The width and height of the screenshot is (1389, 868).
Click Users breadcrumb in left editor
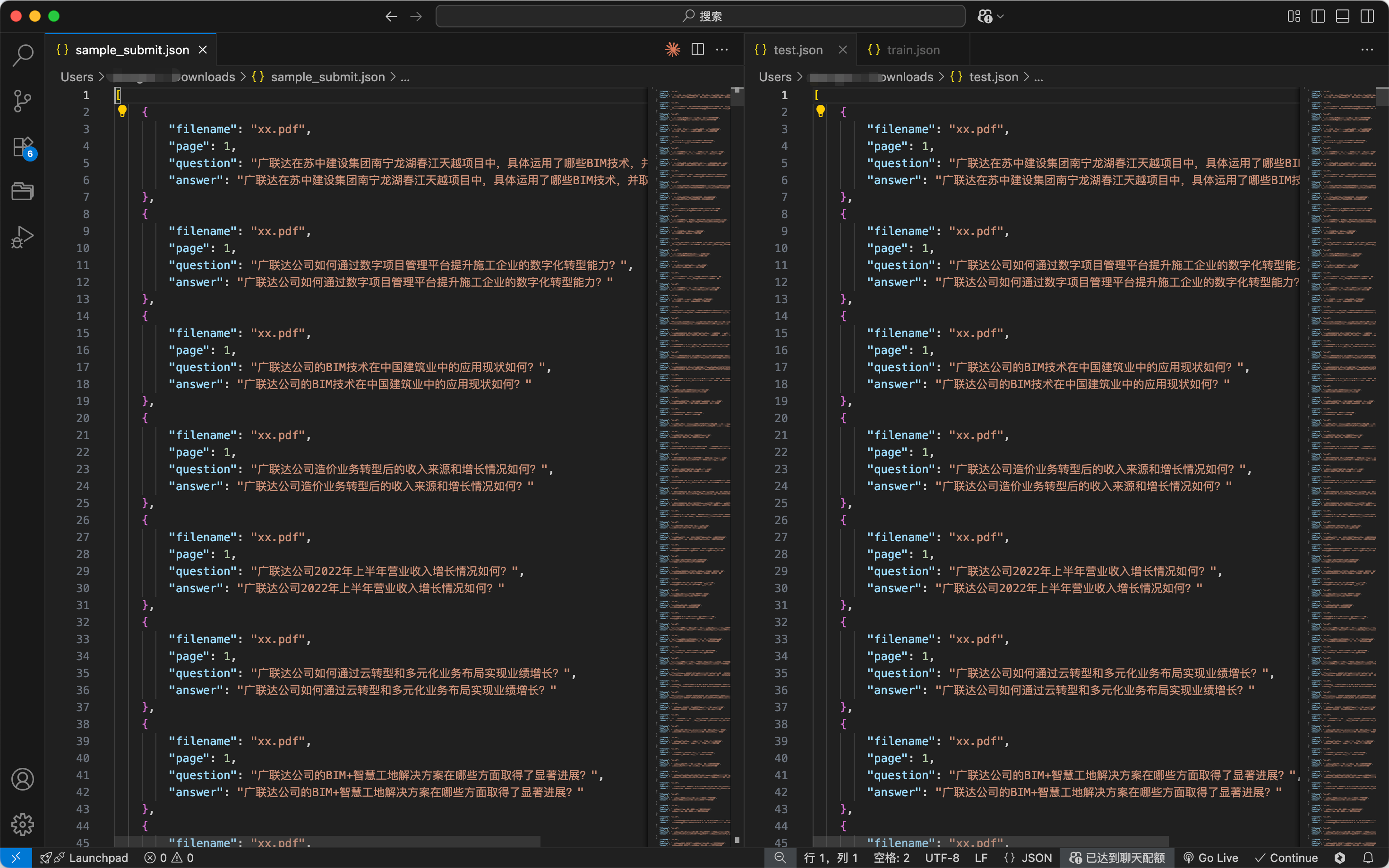[77, 77]
